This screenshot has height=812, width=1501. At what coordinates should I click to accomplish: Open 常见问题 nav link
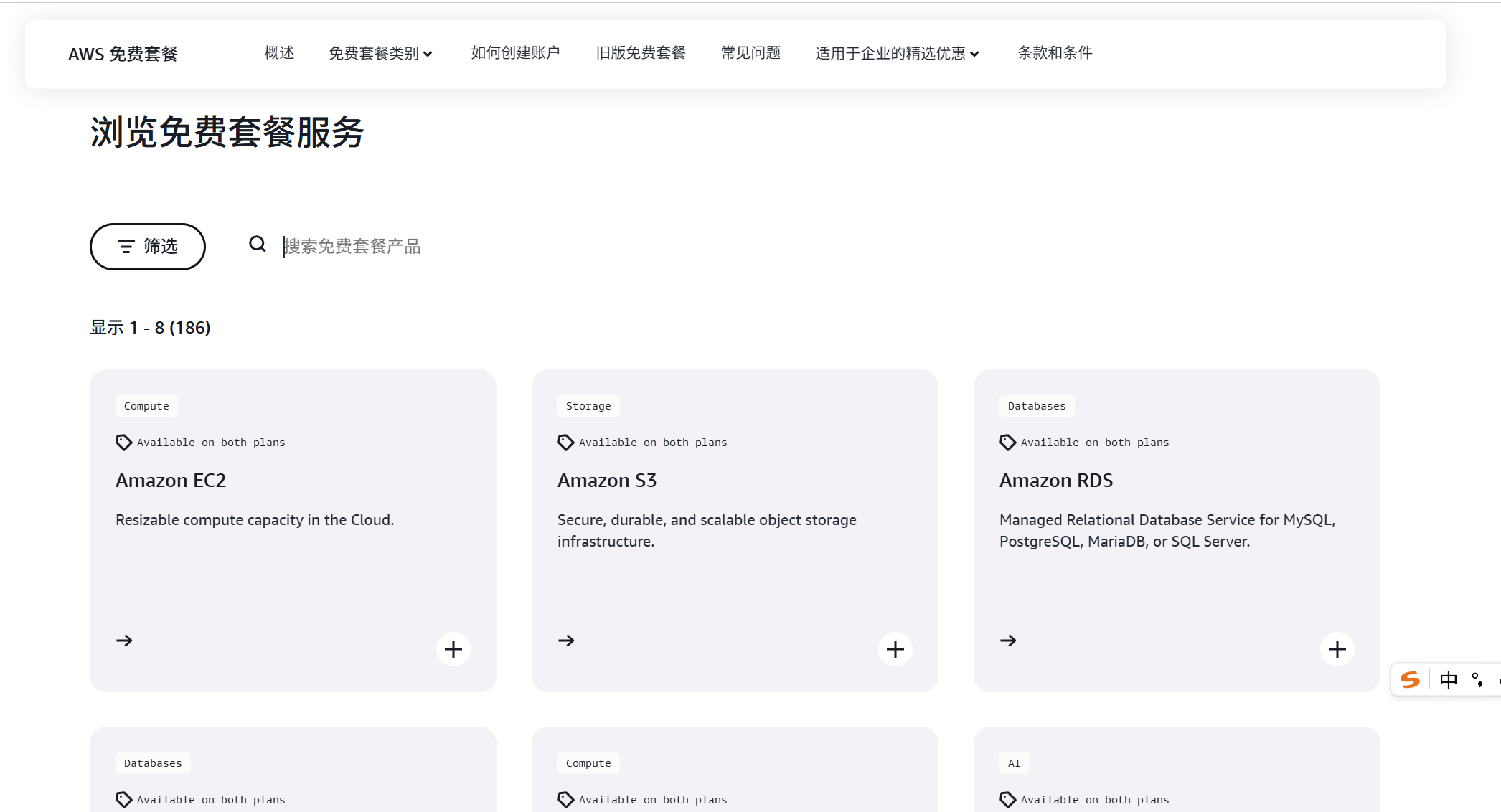click(750, 53)
